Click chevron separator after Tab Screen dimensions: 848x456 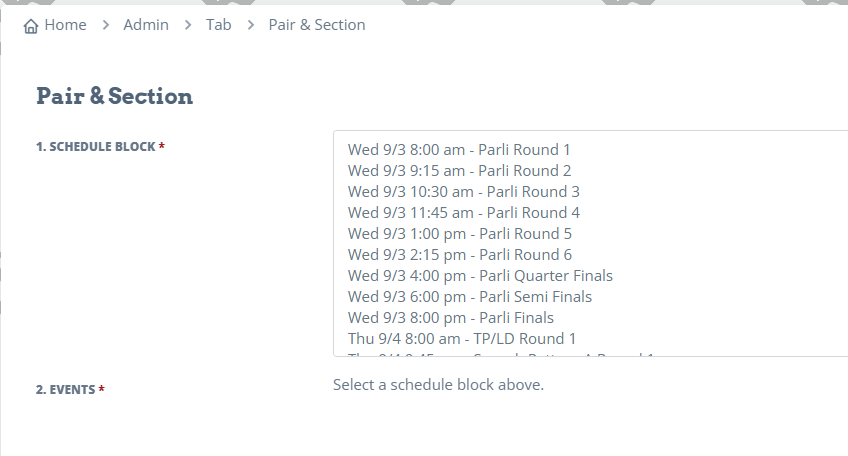(x=250, y=25)
